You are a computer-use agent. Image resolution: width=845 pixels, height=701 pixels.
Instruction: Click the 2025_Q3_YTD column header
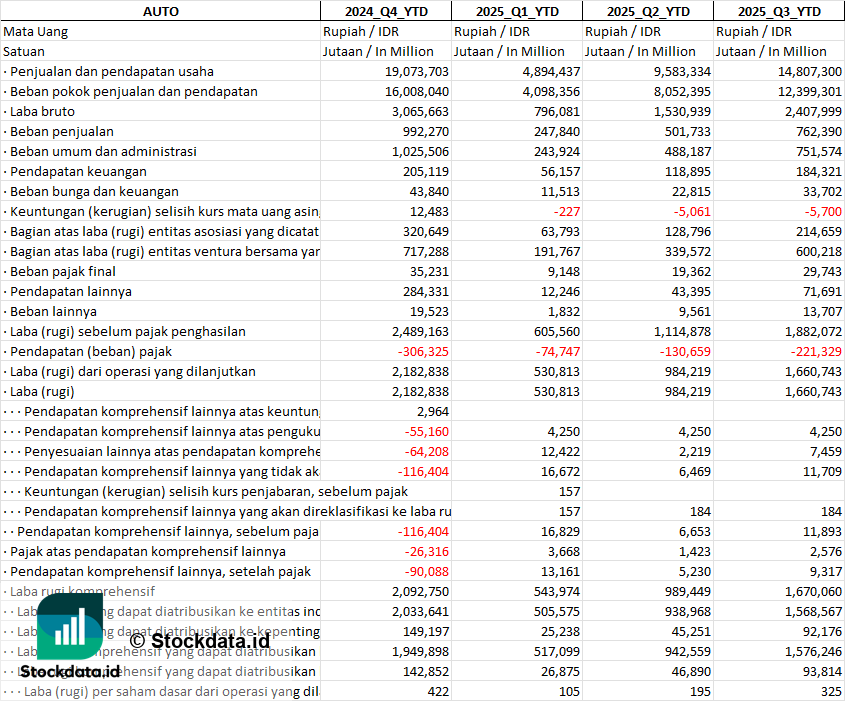(779, 11)
